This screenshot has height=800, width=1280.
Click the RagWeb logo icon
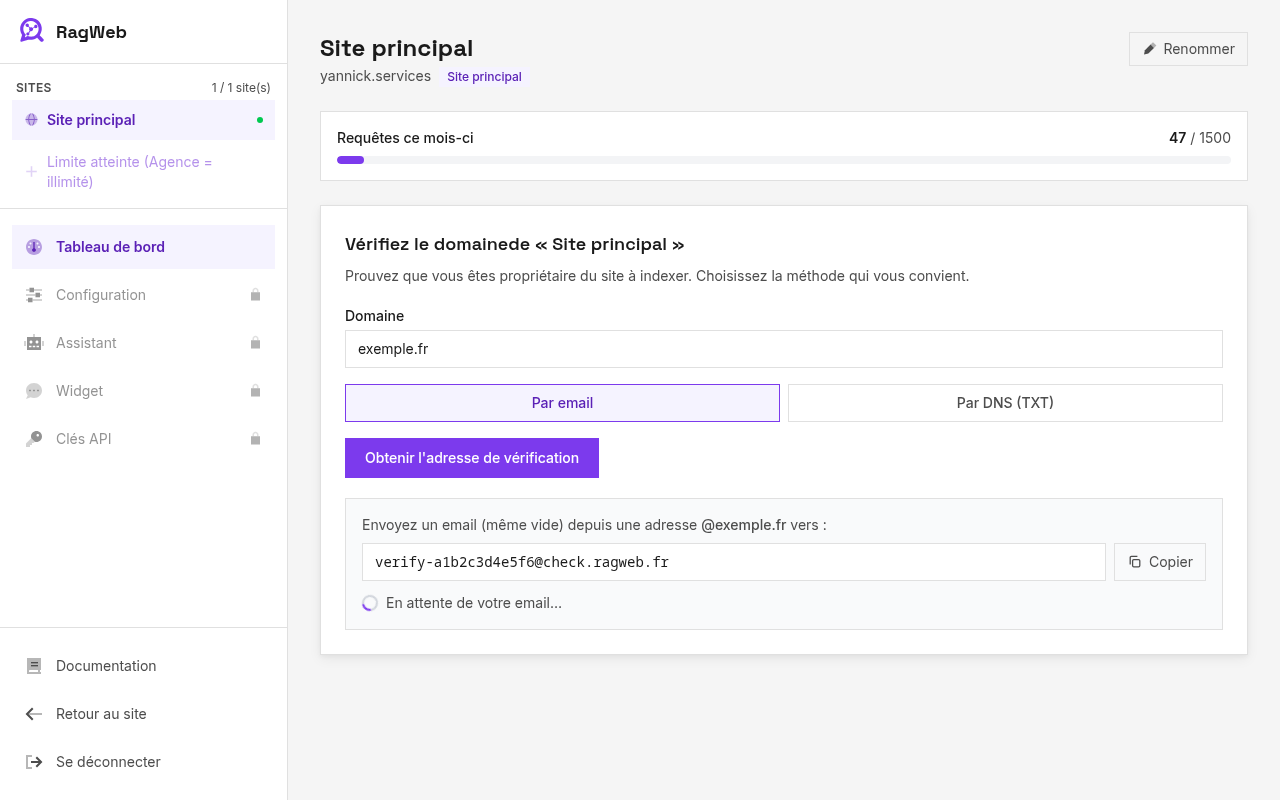32,31
